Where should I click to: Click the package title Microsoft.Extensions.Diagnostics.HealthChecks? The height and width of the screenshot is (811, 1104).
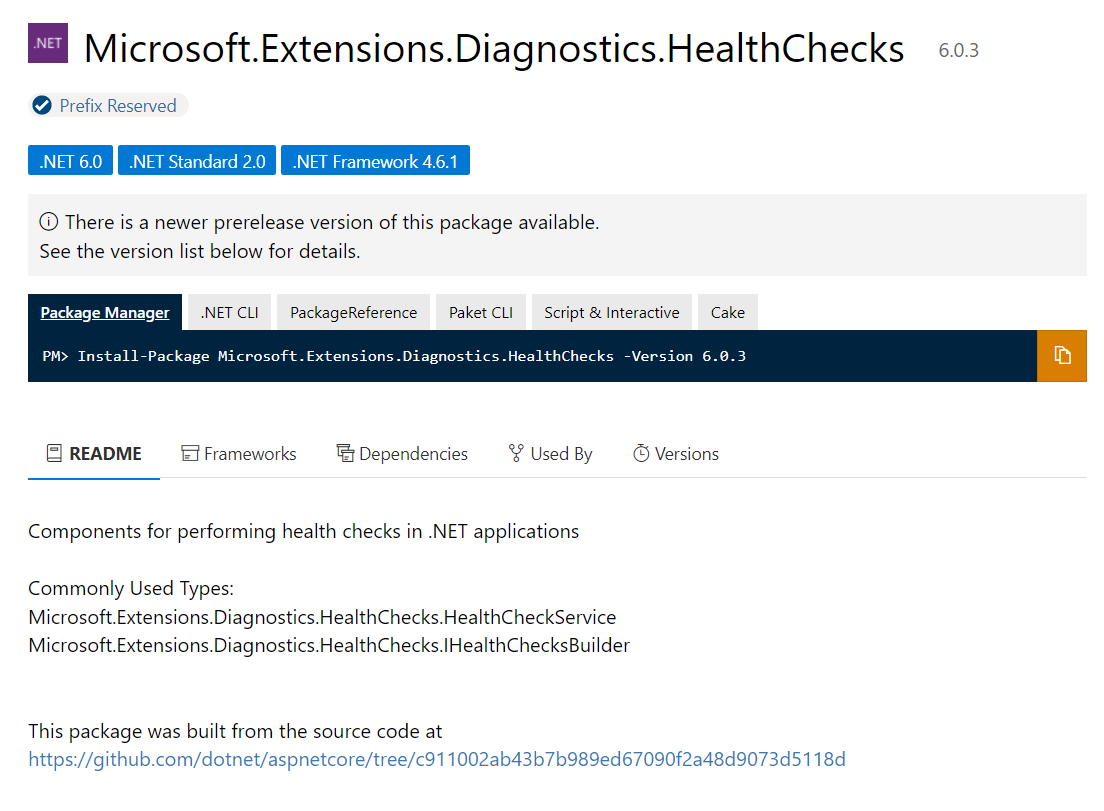coord(494,49)
